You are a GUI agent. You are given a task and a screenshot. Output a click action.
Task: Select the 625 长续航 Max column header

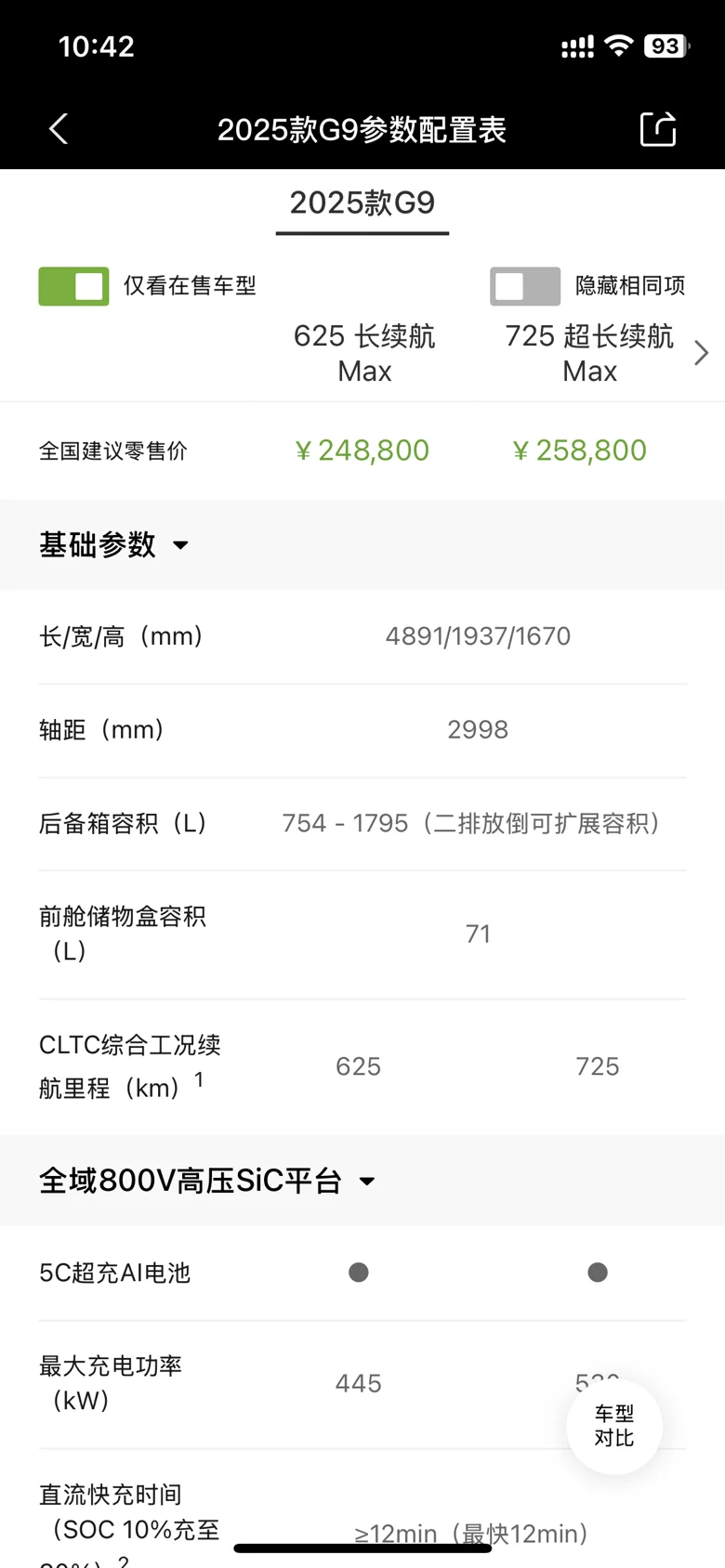pyautogui.click(x=364, y=353)
